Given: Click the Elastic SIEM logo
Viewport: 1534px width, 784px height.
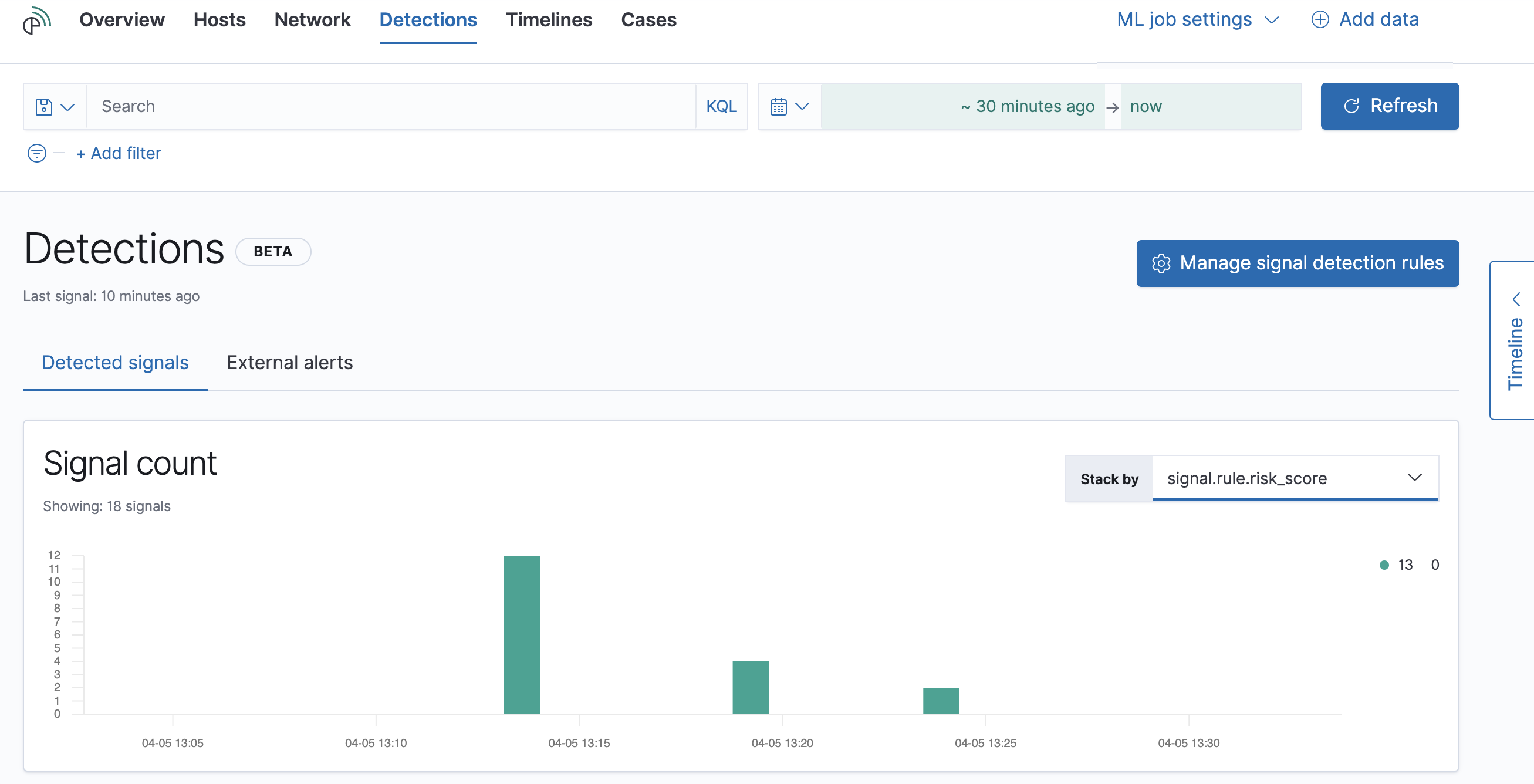Looking at the screenshot, I should click(x=37, y=19).
